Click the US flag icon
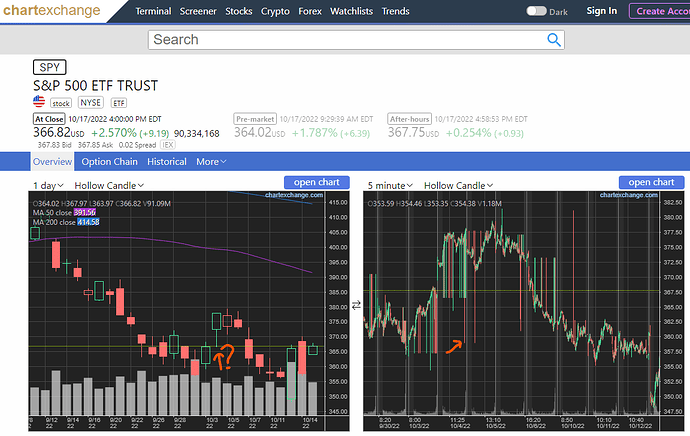This screenshot has height=436, width=690. point(39,102)
